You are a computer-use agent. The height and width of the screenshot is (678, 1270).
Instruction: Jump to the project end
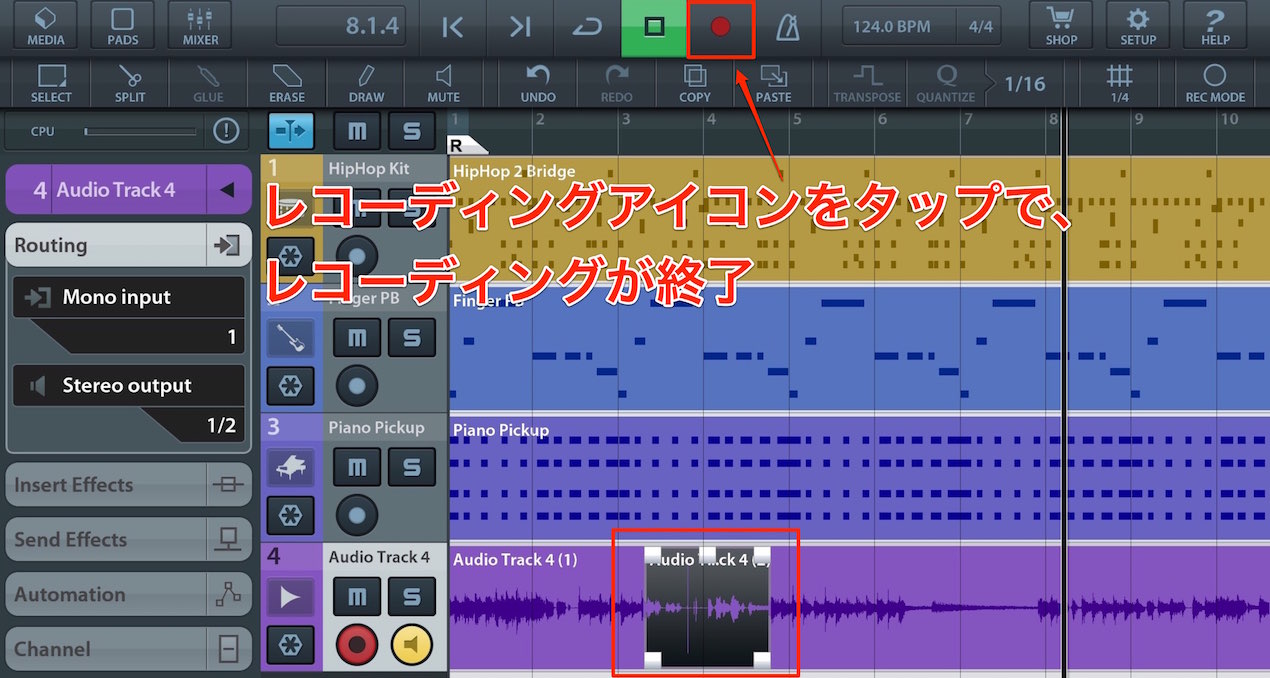point(520,27)
